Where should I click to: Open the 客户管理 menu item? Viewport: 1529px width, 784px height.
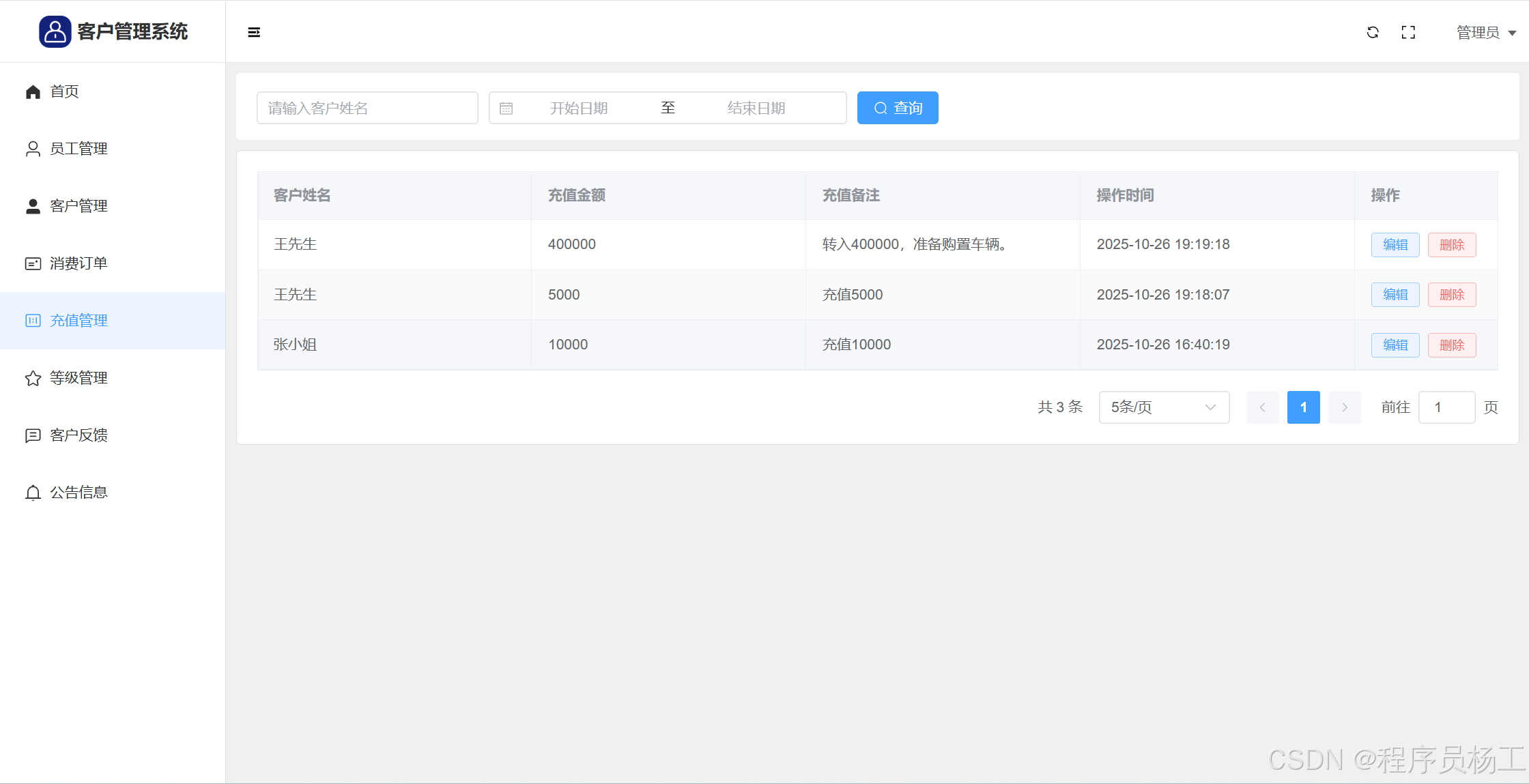click(78, 206)
